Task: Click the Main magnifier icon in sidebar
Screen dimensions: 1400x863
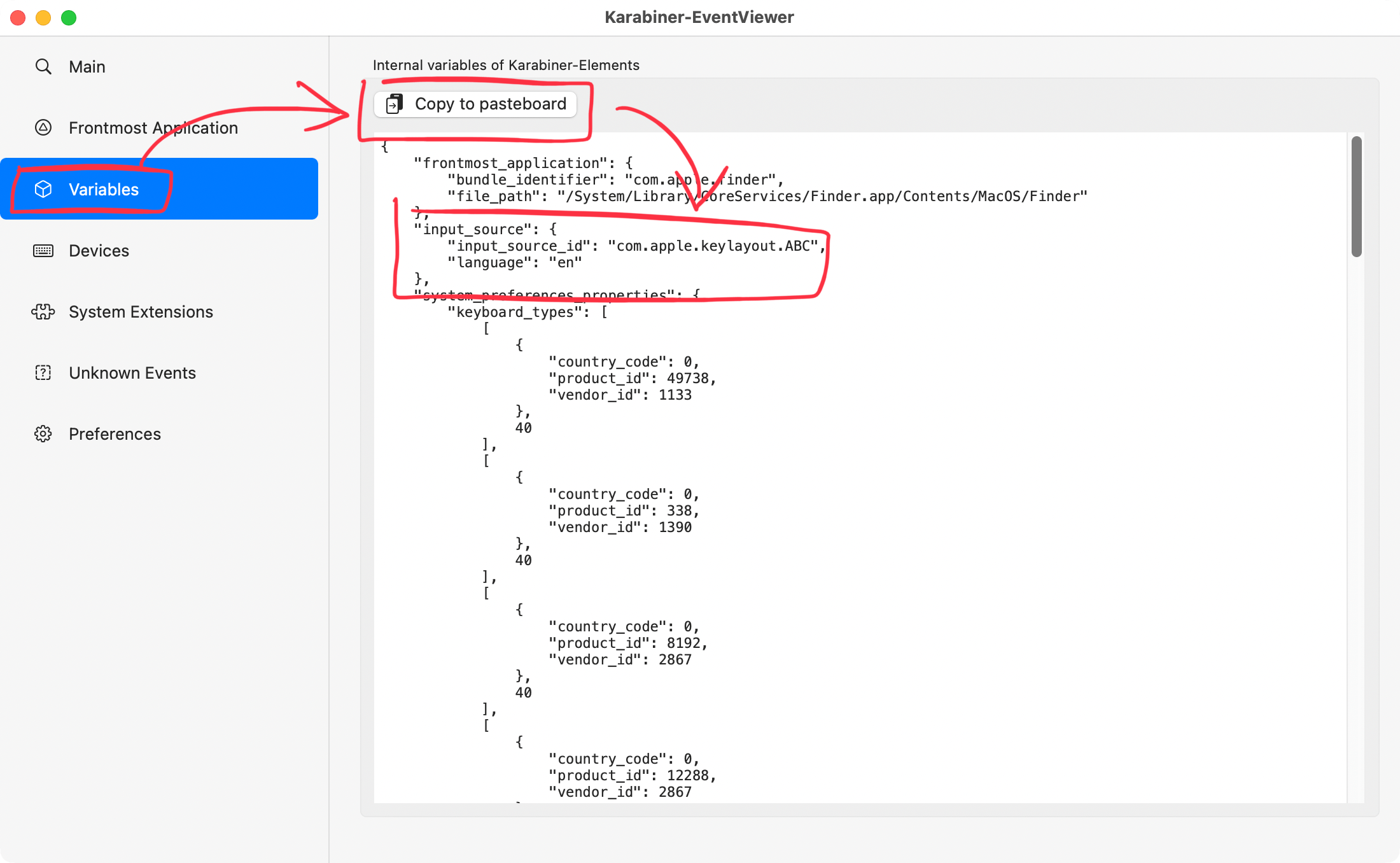Action: (x=43, y=66)
